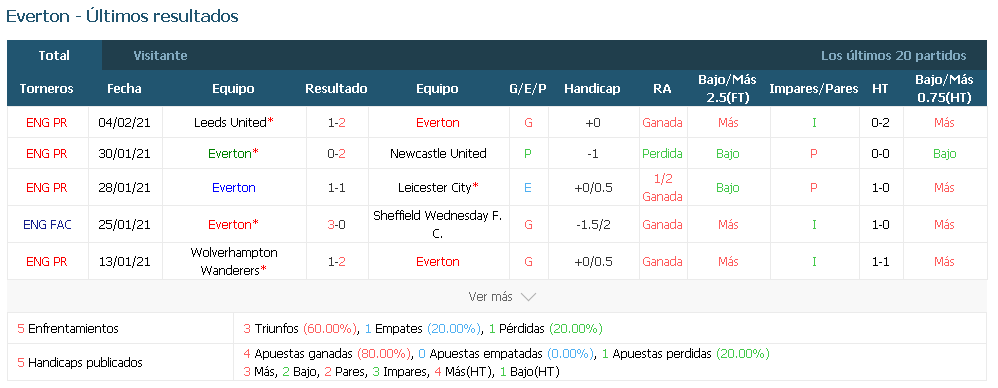This screenshot has height=388, width=998.
Task: Click Los últimos 20 partidos label
Action: tap(894, 55)
